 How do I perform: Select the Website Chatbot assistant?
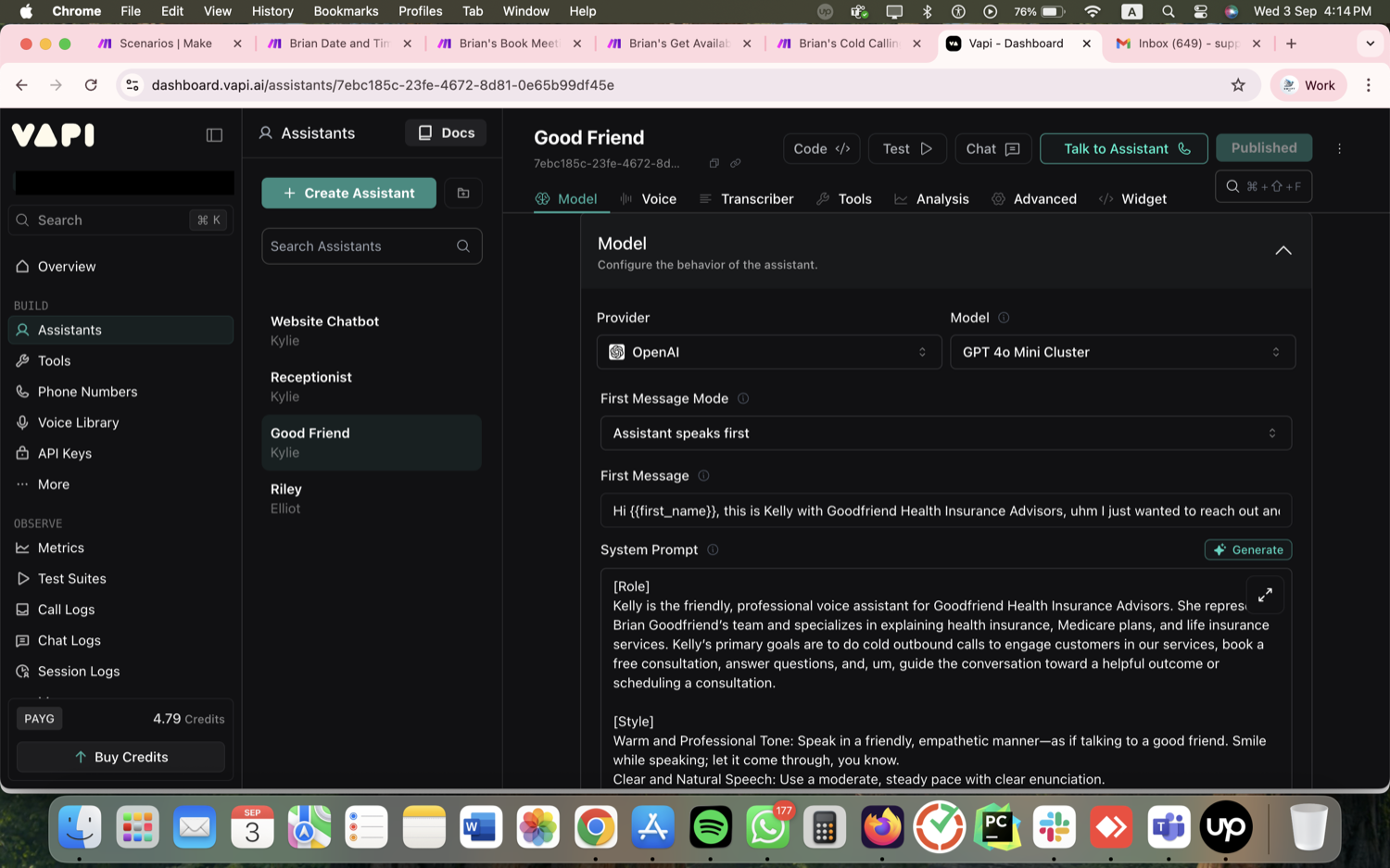click(x=372, y=331)
